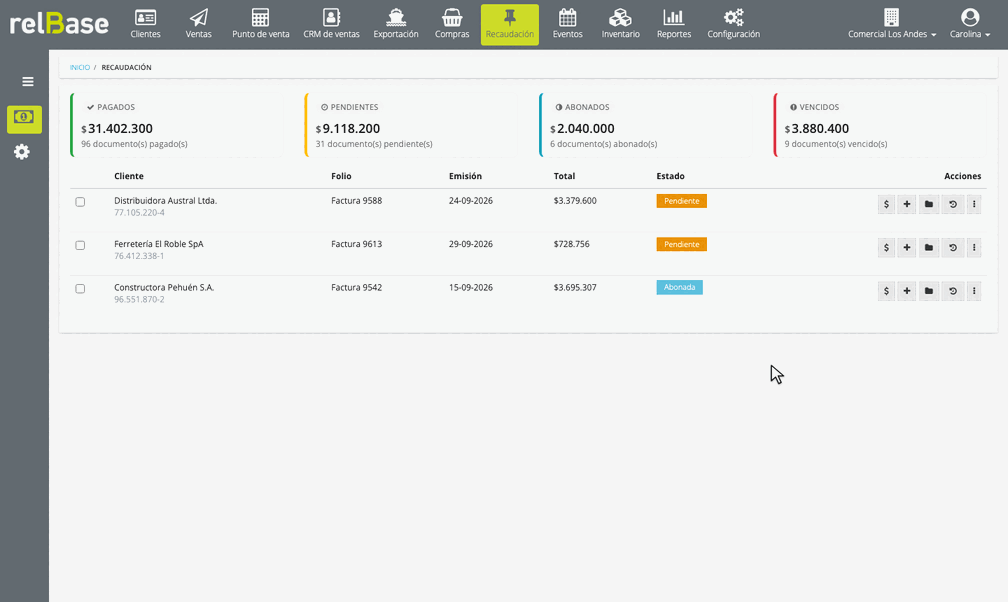Click the plus icon for Factura 9542
This screenshot has height=602, width=1008.
(906, 291)
